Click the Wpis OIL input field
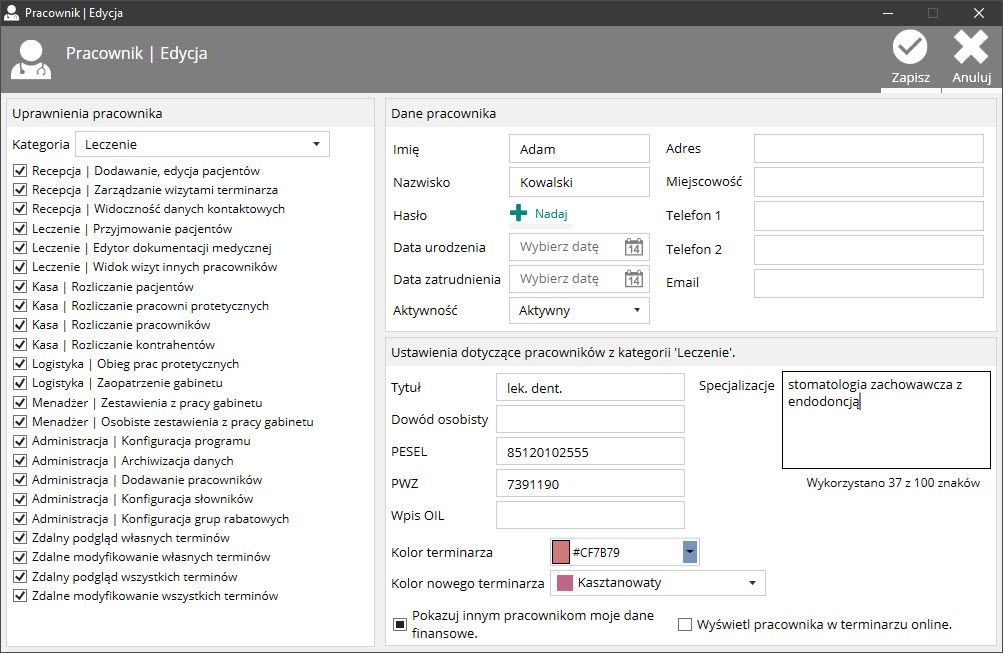The image size is (1003, 653). pos(590,515)
